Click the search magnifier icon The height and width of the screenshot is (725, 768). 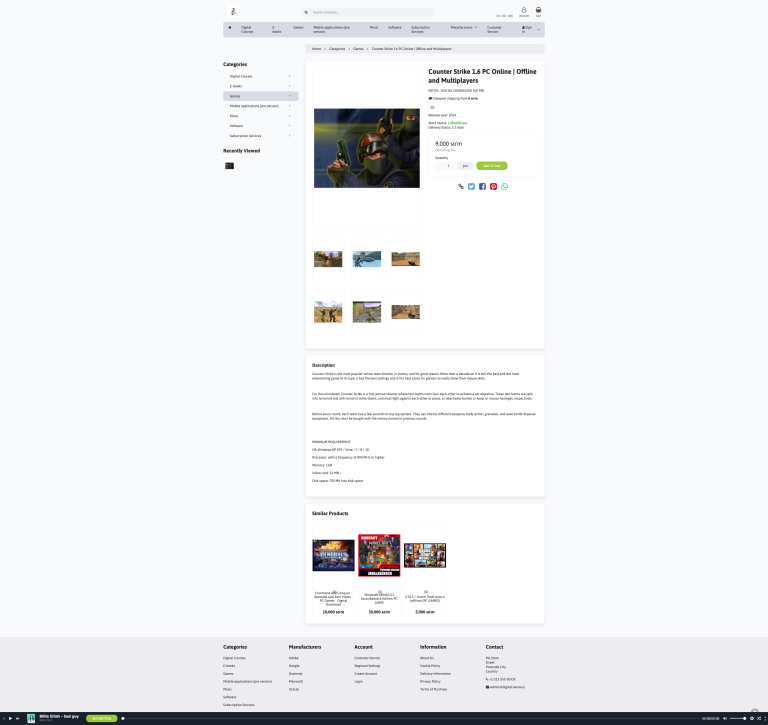306,12
